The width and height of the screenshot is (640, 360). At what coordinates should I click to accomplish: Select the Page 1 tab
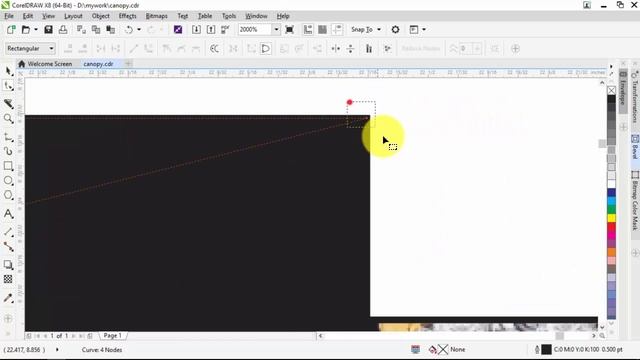tap(112, 336)
